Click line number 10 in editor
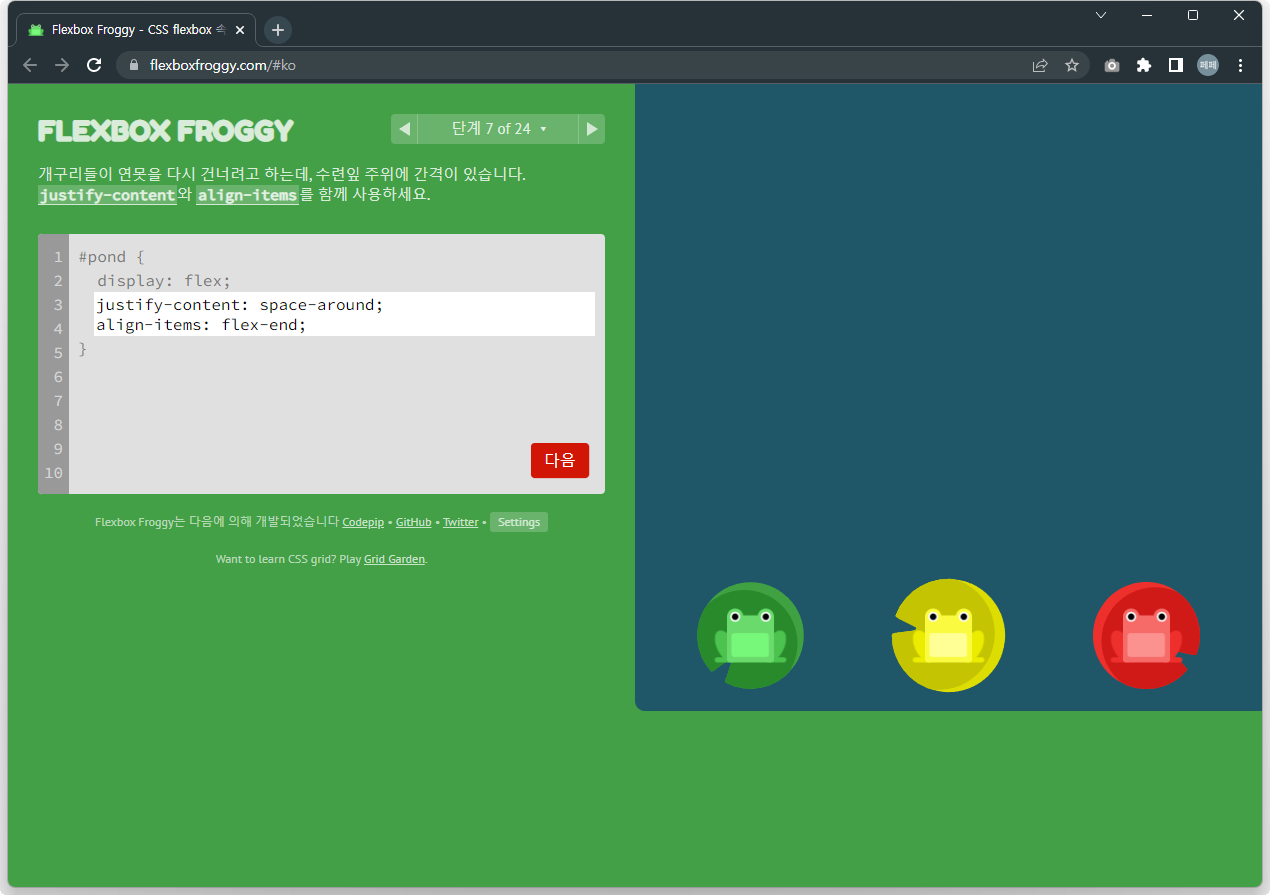This screenshot has width=1270, height=895. pyautogui.click(x=53, y=473)
